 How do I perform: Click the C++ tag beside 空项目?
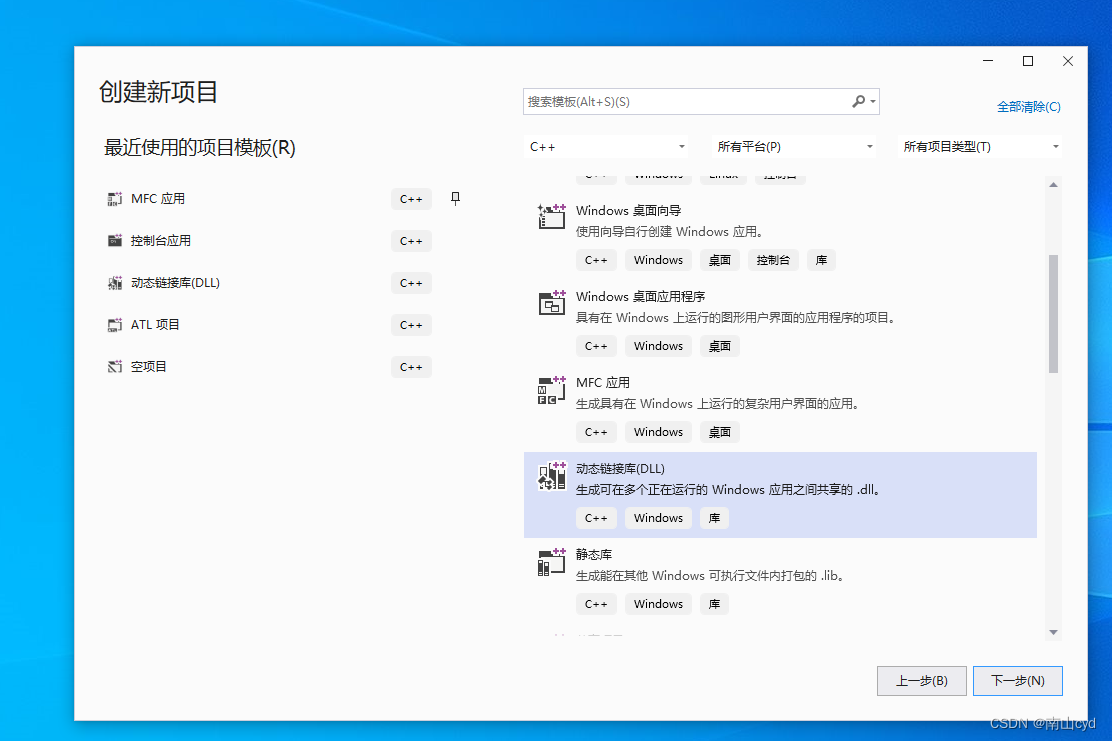coord(411,367)
